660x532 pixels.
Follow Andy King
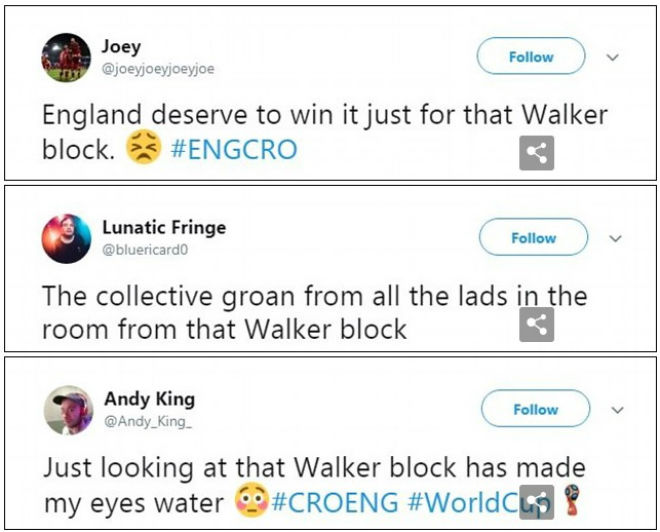[535, 408]
